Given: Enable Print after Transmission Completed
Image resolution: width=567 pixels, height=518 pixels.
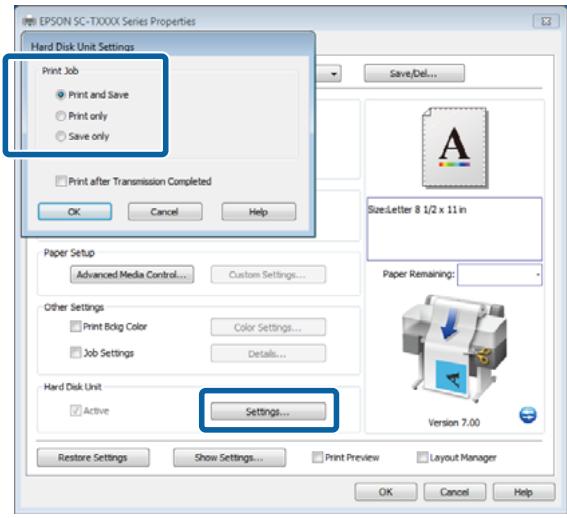Looking at the screenshot, I should (61, 181).
